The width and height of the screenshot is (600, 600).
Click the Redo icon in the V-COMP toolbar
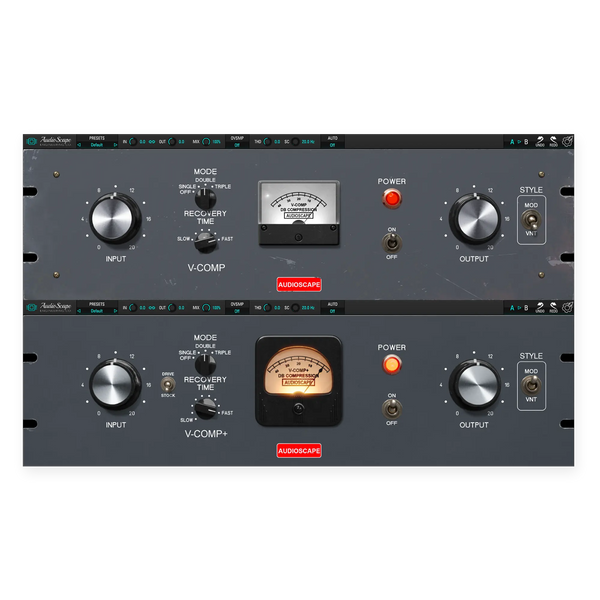[x=553, y=141]
